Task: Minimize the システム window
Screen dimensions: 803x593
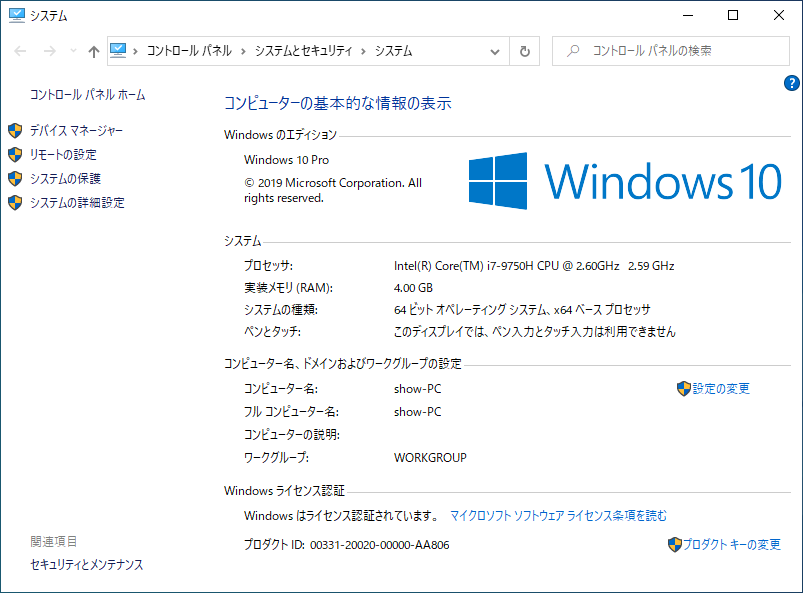Action: point(688,15)
